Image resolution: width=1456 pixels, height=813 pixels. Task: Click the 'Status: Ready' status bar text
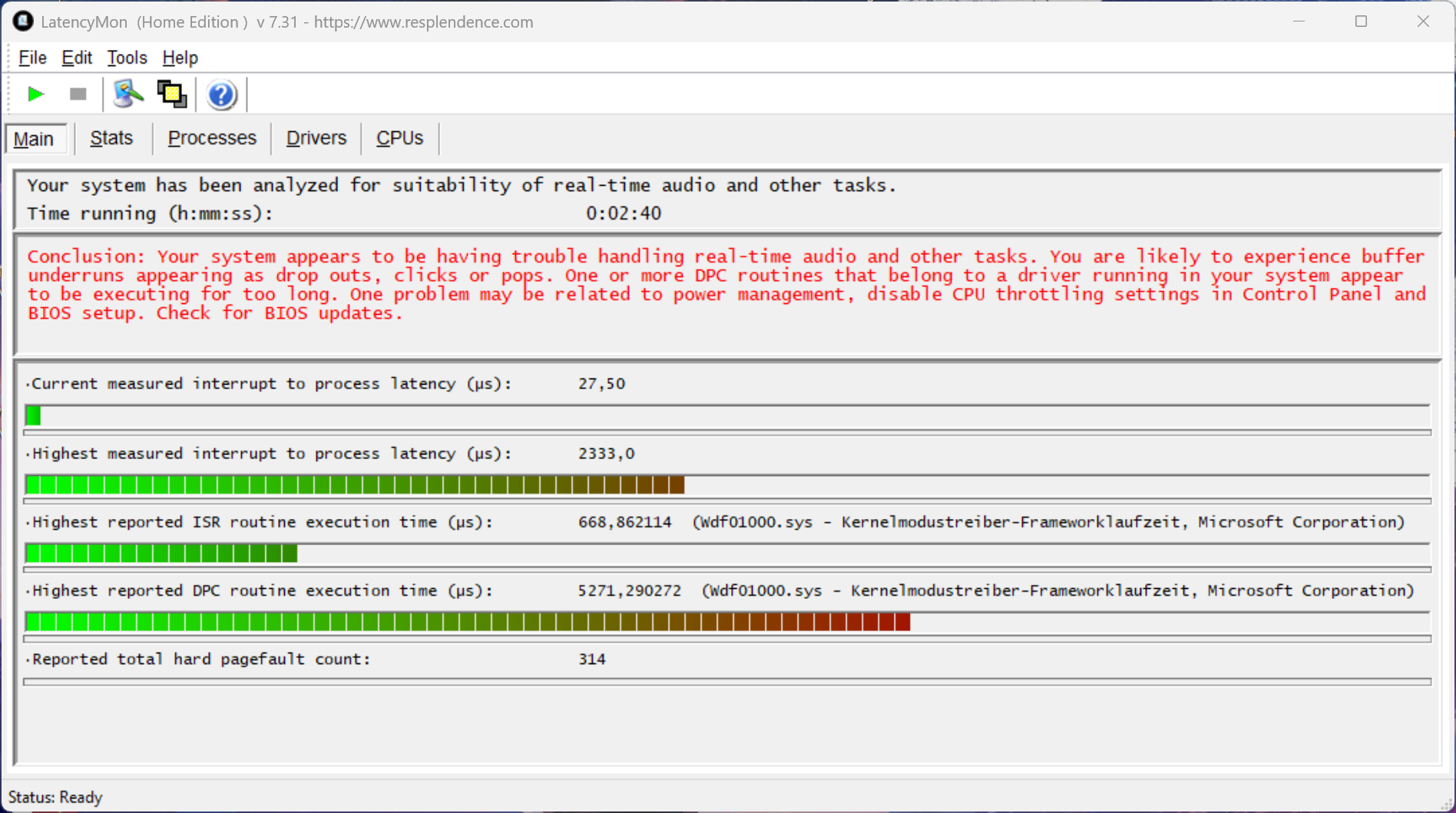[x=55, y=797]
